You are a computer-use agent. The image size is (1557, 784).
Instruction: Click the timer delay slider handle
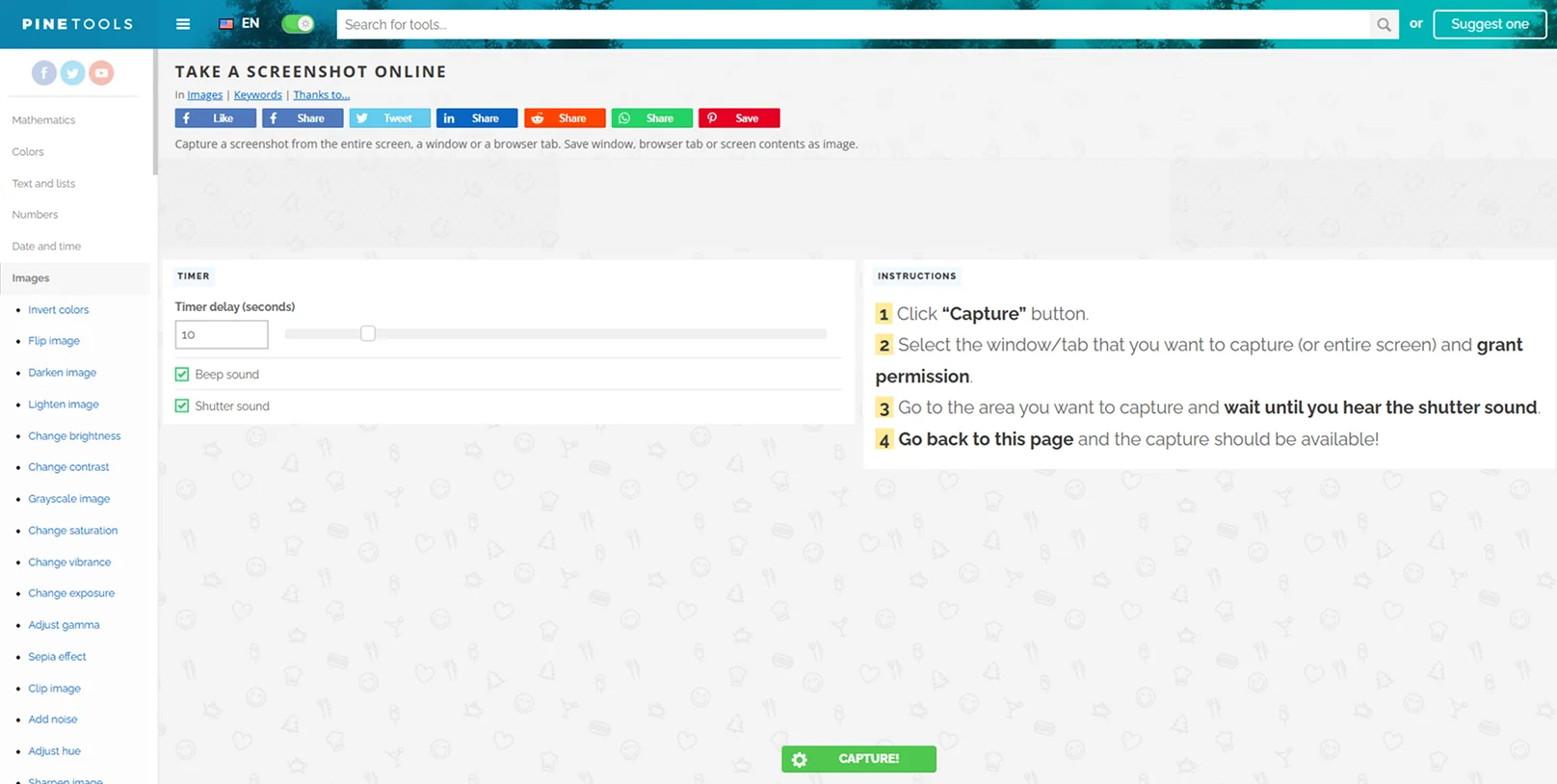(368, 333)
